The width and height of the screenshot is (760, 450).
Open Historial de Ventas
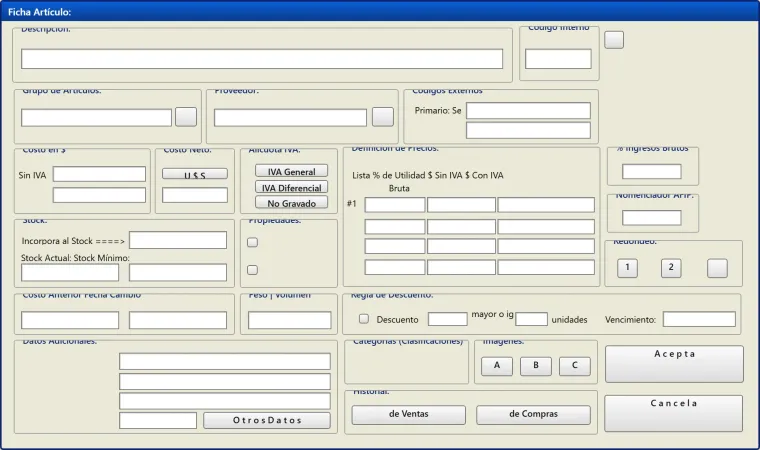coord(409,415)
